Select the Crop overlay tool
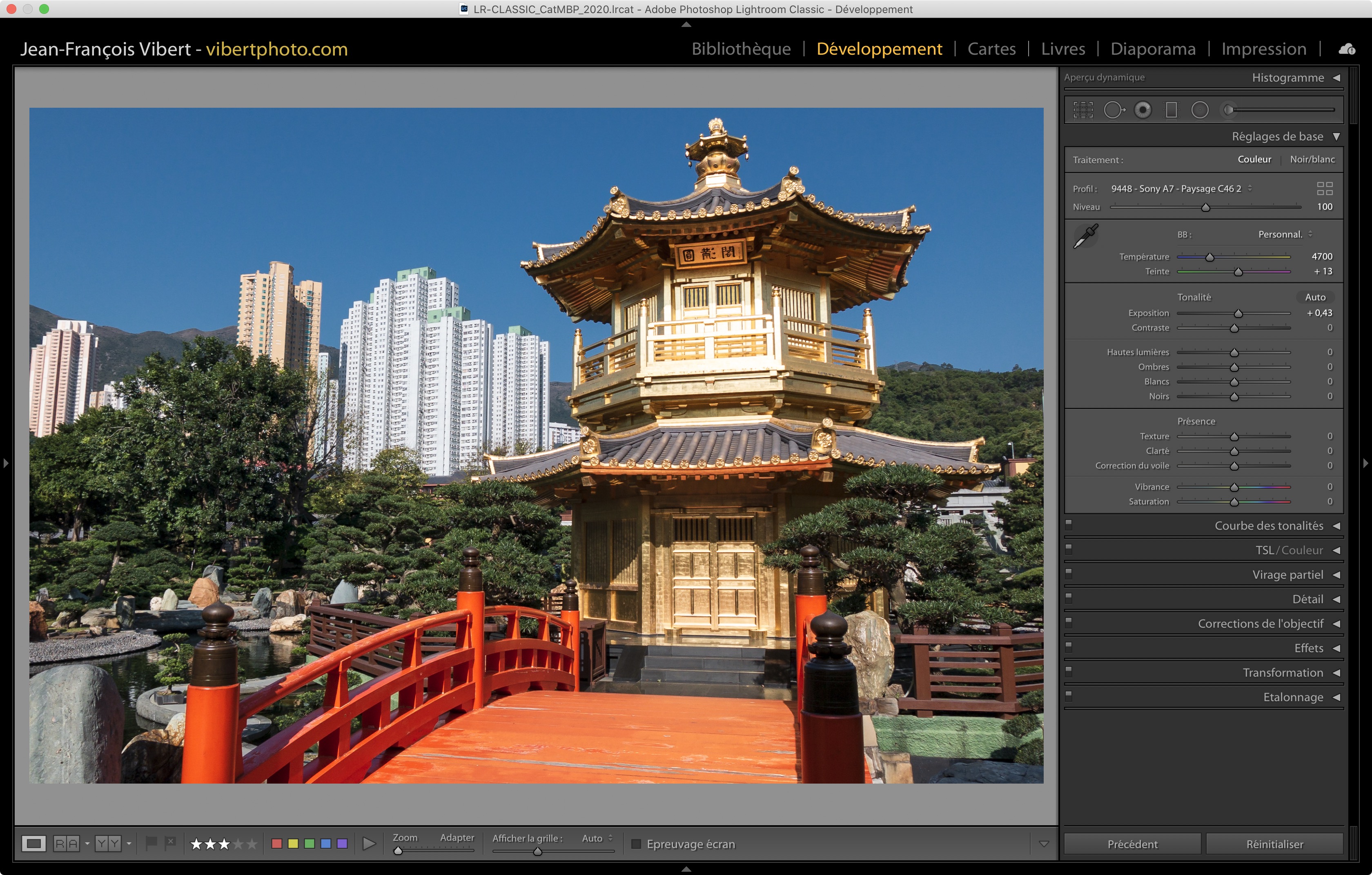The image size is (1372, 875). pos(1082,110)
